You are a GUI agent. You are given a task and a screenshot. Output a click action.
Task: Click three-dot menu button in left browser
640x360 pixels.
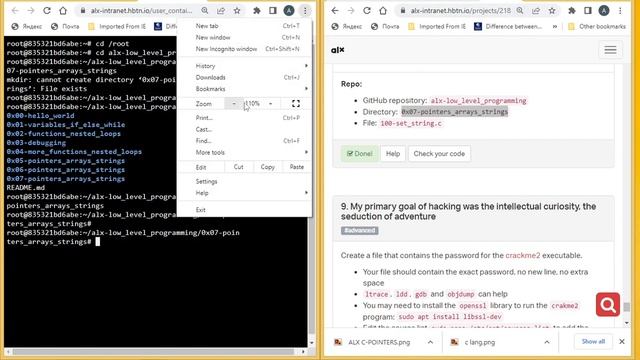[x=305, y=11]
